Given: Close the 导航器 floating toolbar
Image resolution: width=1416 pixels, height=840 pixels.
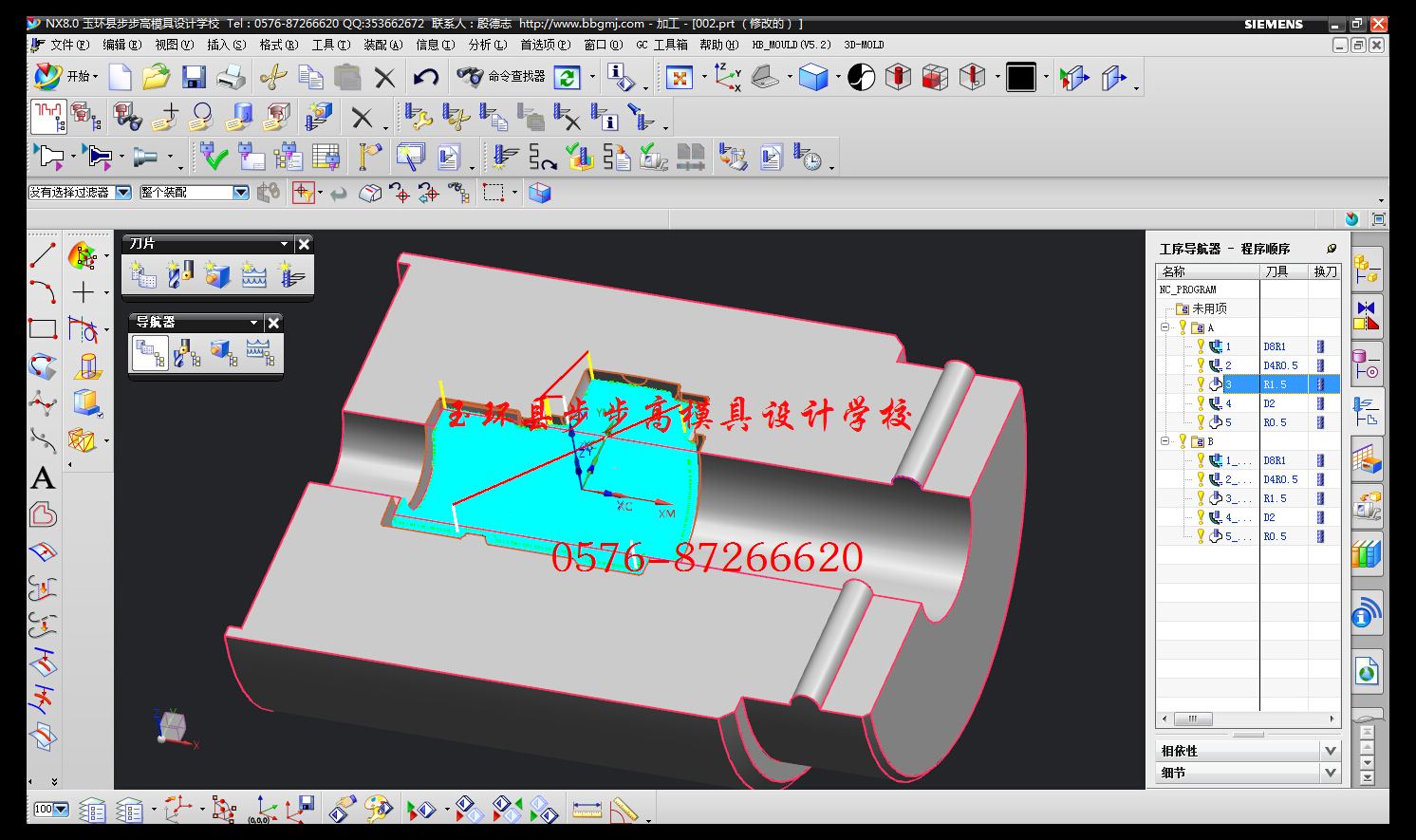Looking at the screenshot, I should (273, 323).
